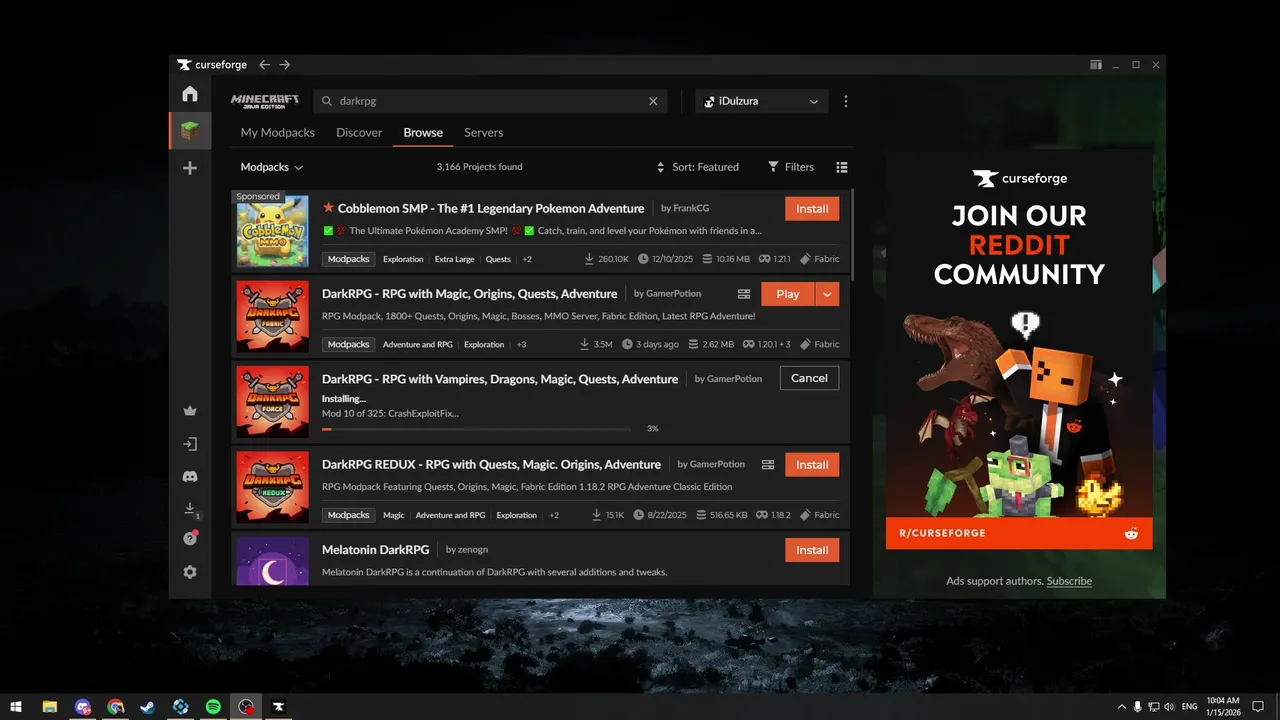Click the search magnifier icon

coord(327,101)
